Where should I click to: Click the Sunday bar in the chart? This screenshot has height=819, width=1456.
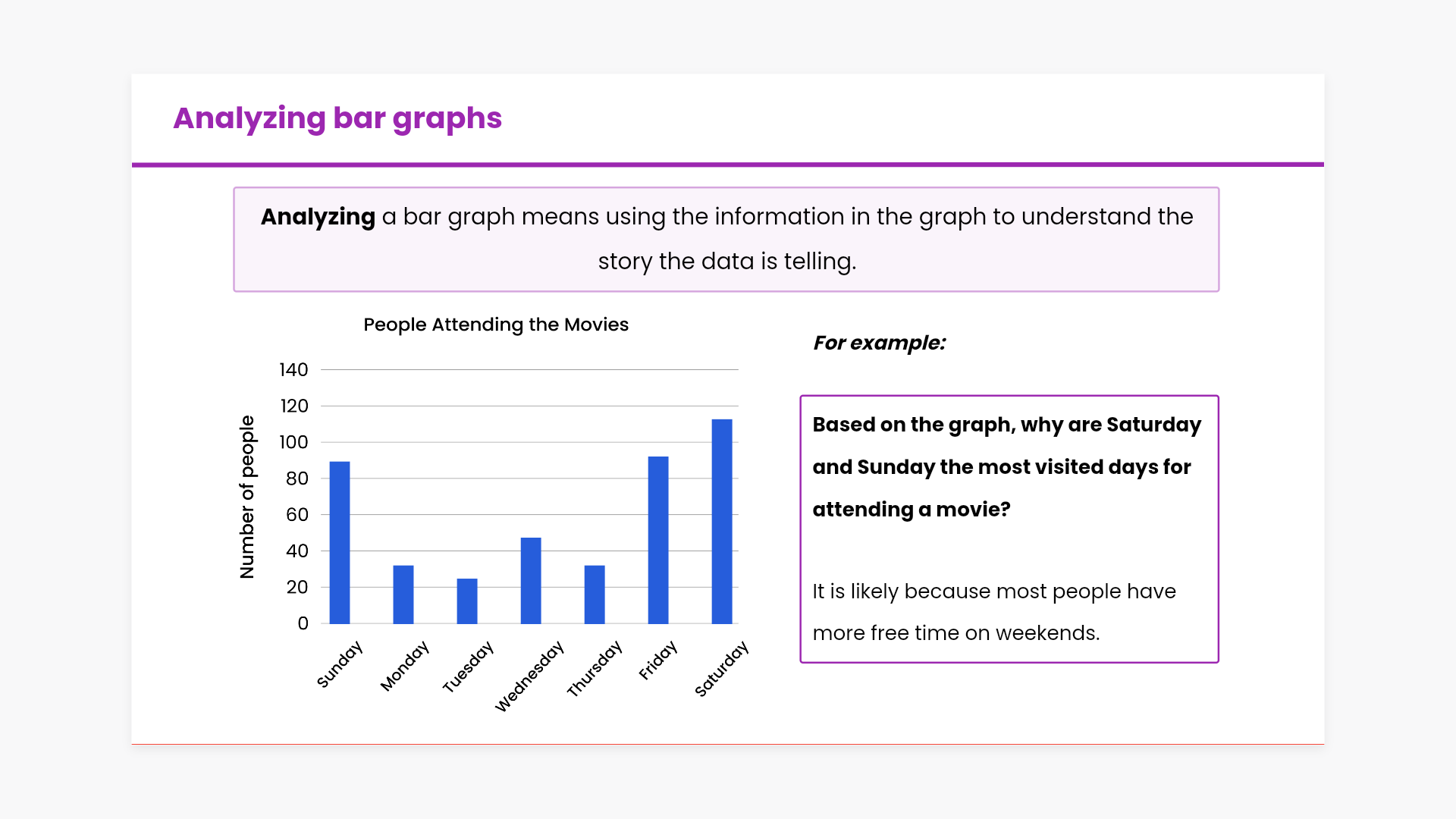point(340,543)
